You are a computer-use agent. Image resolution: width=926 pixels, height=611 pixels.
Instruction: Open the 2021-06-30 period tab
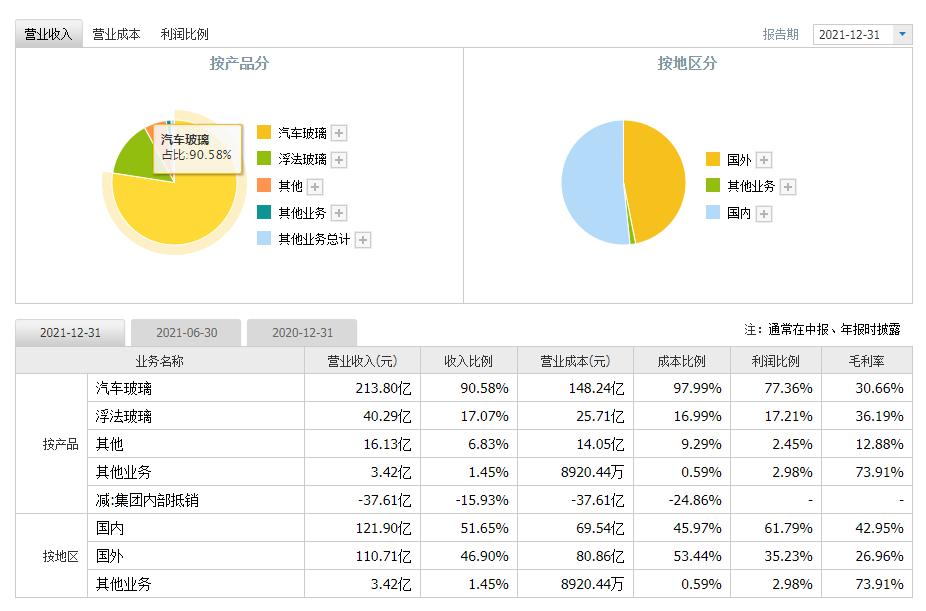tap(186, 333)
